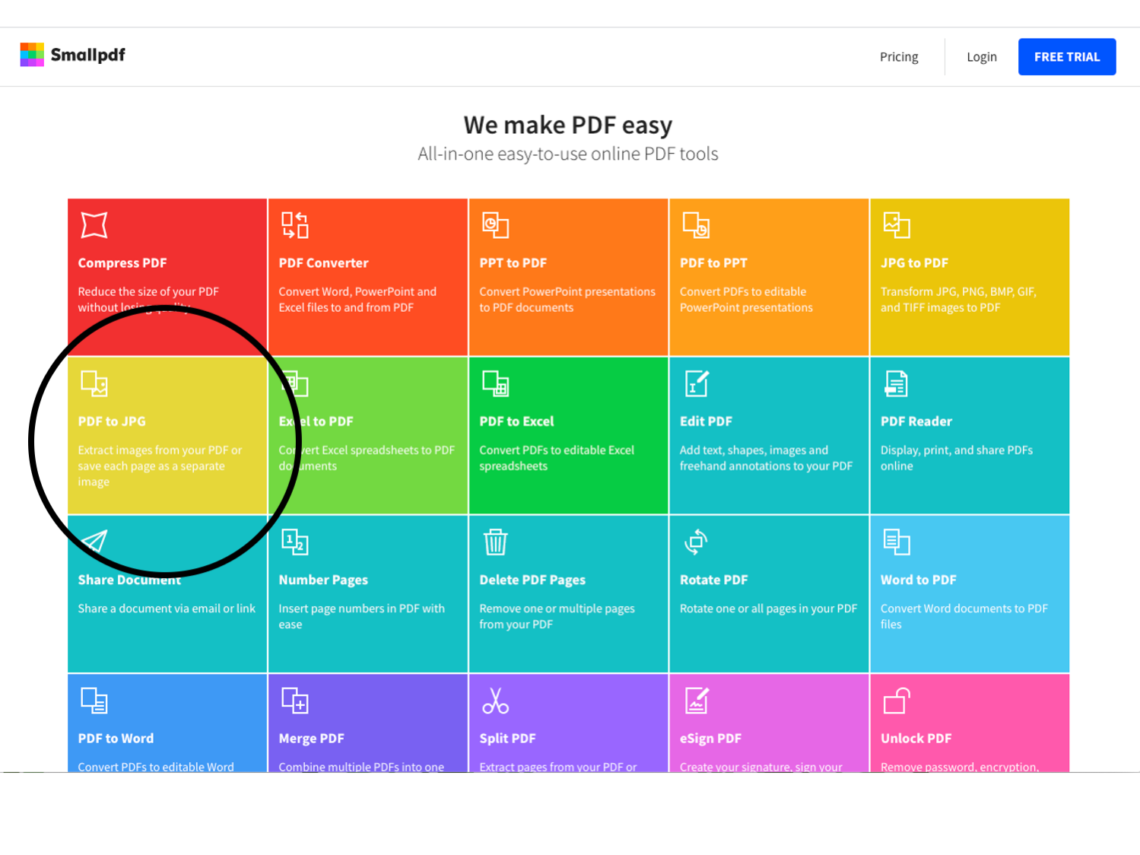Click the Word to PDF icon
1140x855 pixels.
click(x=896, y=542)
